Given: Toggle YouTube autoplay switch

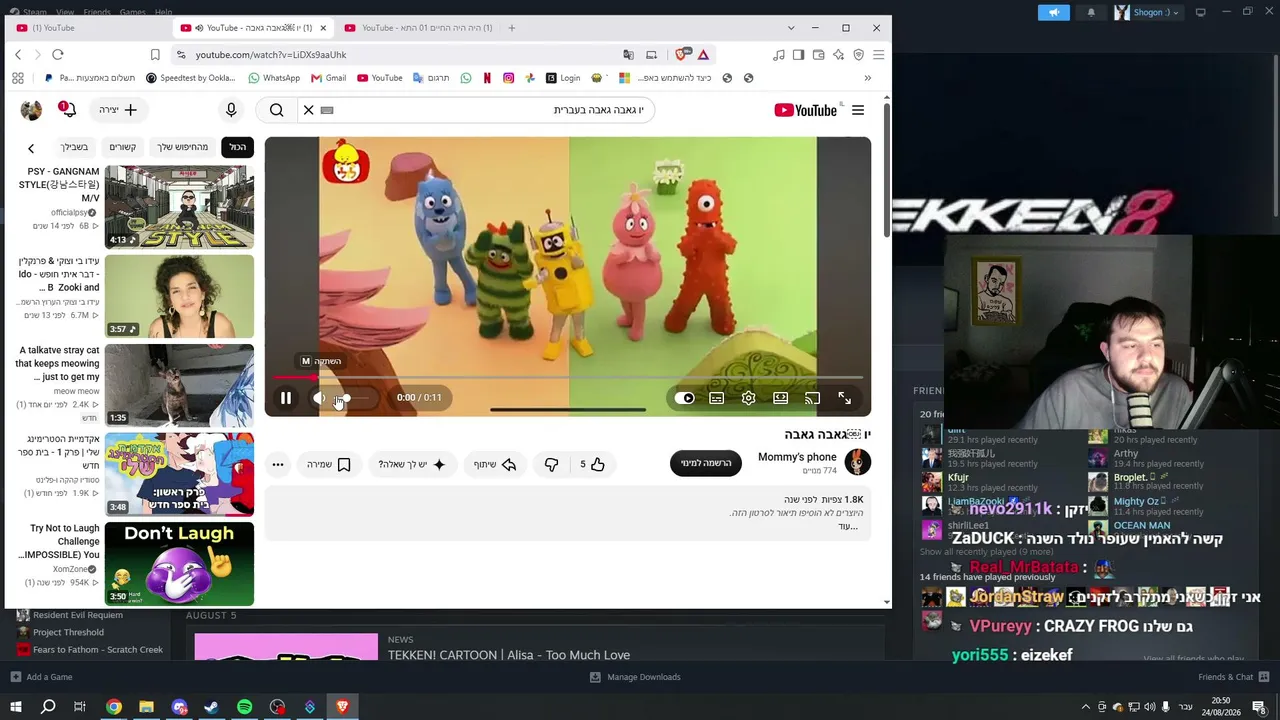Looking at the screenshot, I should pos(684,398).
